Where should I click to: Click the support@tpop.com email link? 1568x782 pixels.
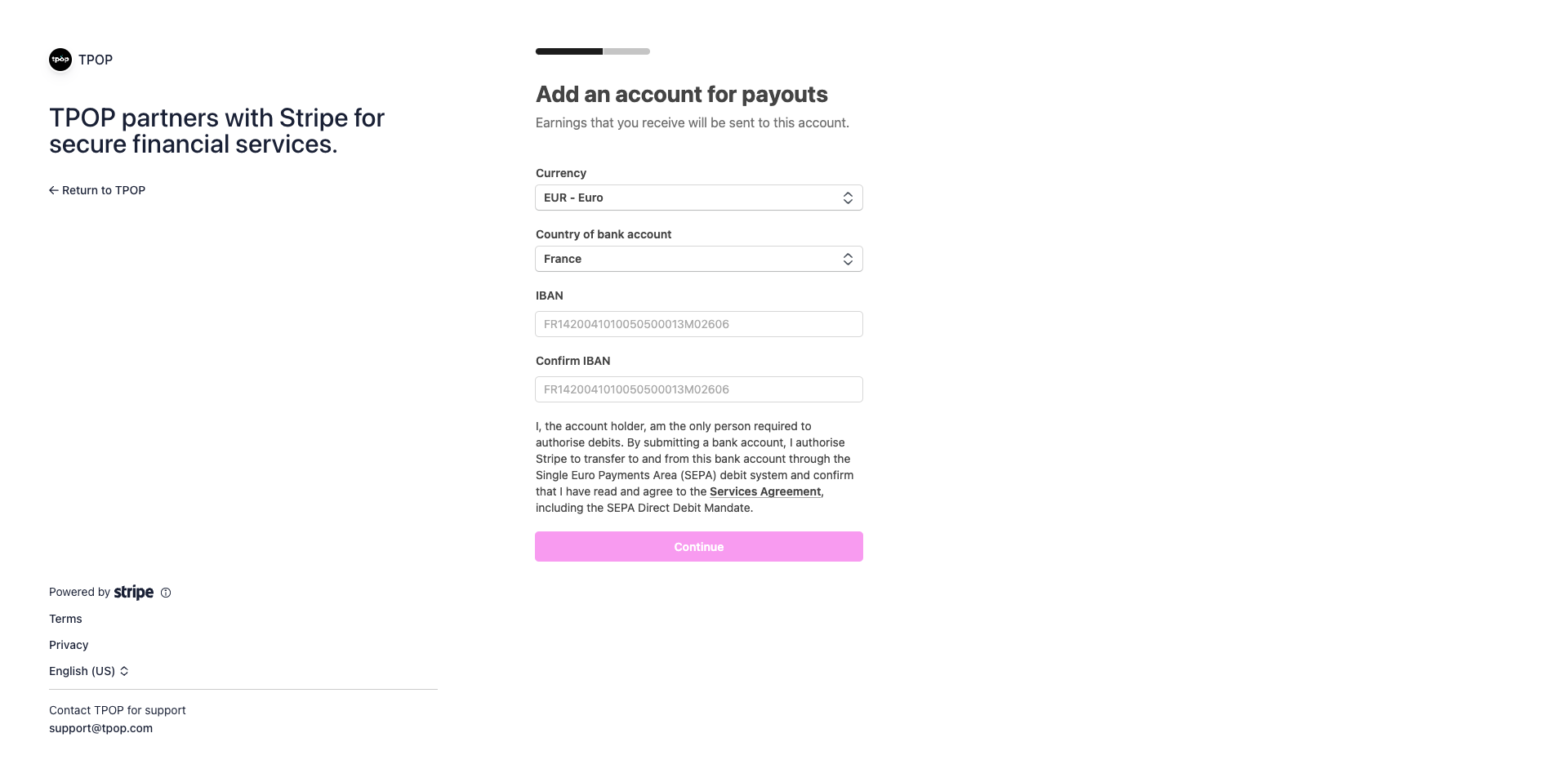[100, 728]
